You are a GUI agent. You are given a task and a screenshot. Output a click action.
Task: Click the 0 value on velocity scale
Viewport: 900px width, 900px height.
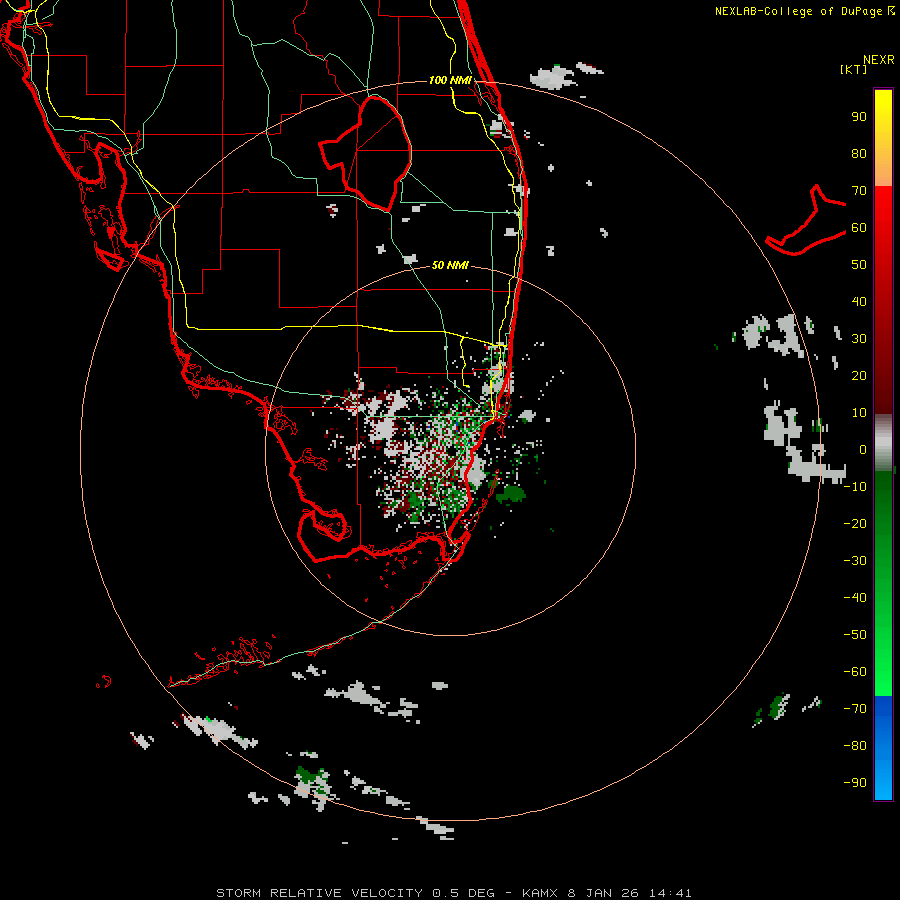(863, 449)
